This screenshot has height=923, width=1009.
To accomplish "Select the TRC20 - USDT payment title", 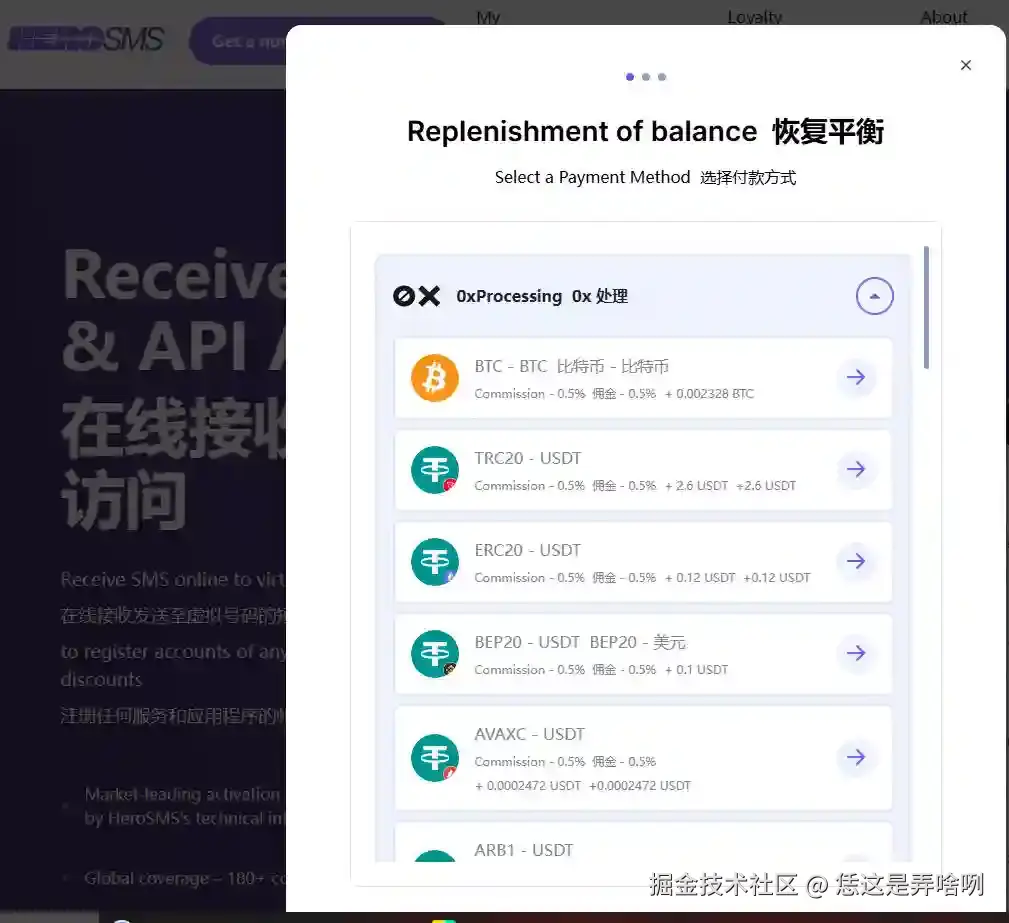I will point(528,458).
